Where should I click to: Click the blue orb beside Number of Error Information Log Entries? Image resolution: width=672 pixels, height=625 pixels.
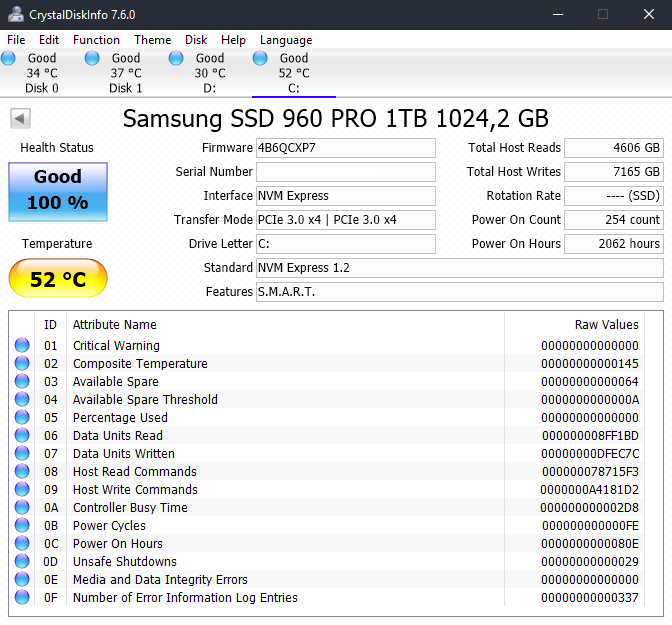pos(22,597)
